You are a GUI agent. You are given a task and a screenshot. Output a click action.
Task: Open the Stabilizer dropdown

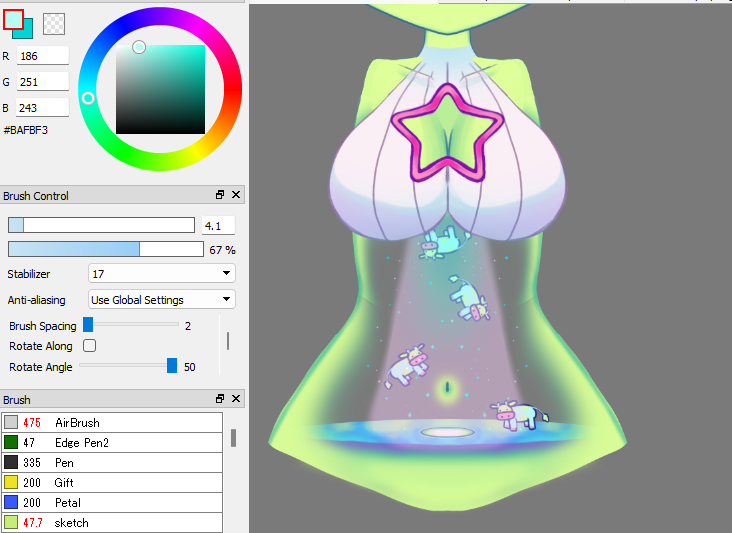click(x=162, y=274)
